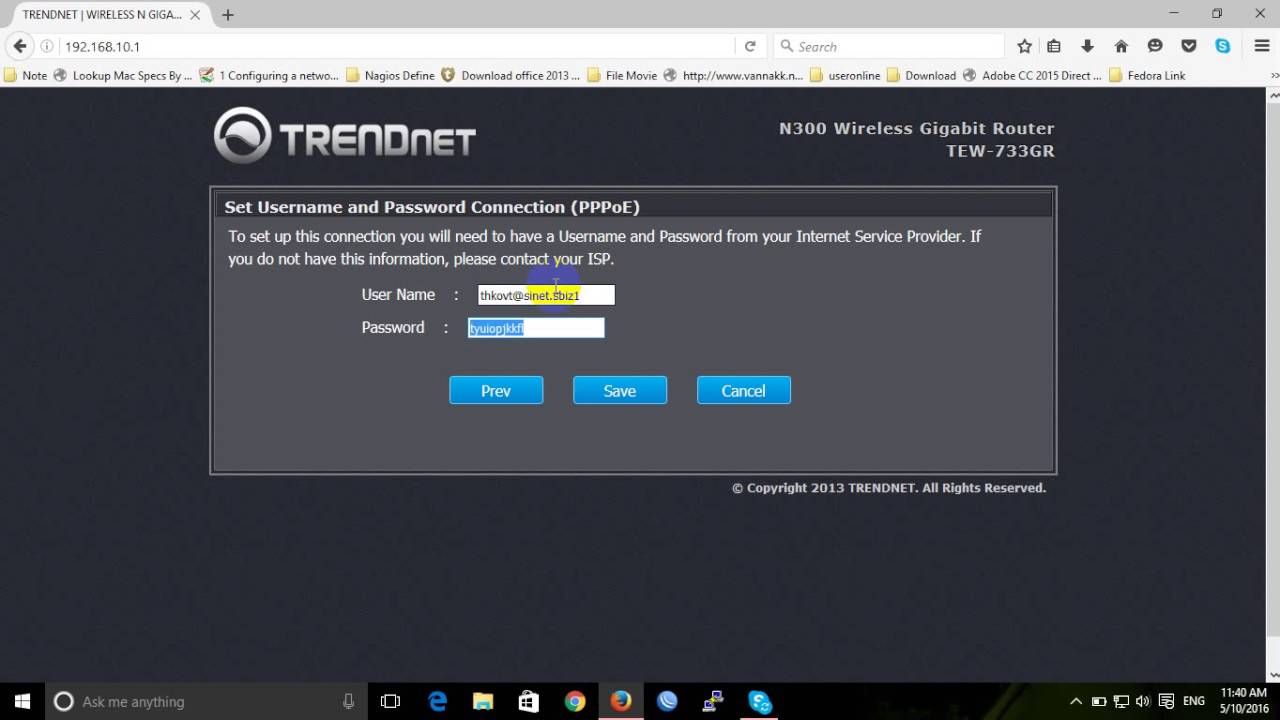Click the network tray icon
Image resolution: width=1280 pixels, height=720 pixels.
coord(1121,701)
